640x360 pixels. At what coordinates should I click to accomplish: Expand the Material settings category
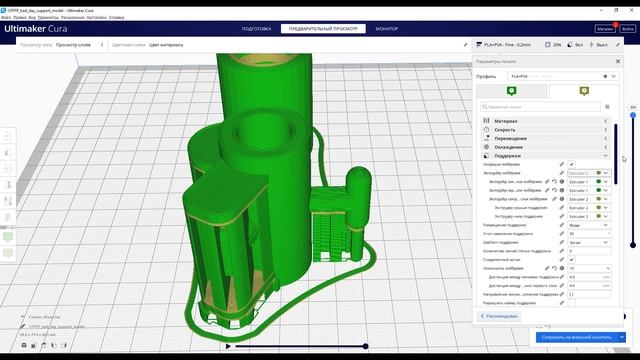point(546,121)
